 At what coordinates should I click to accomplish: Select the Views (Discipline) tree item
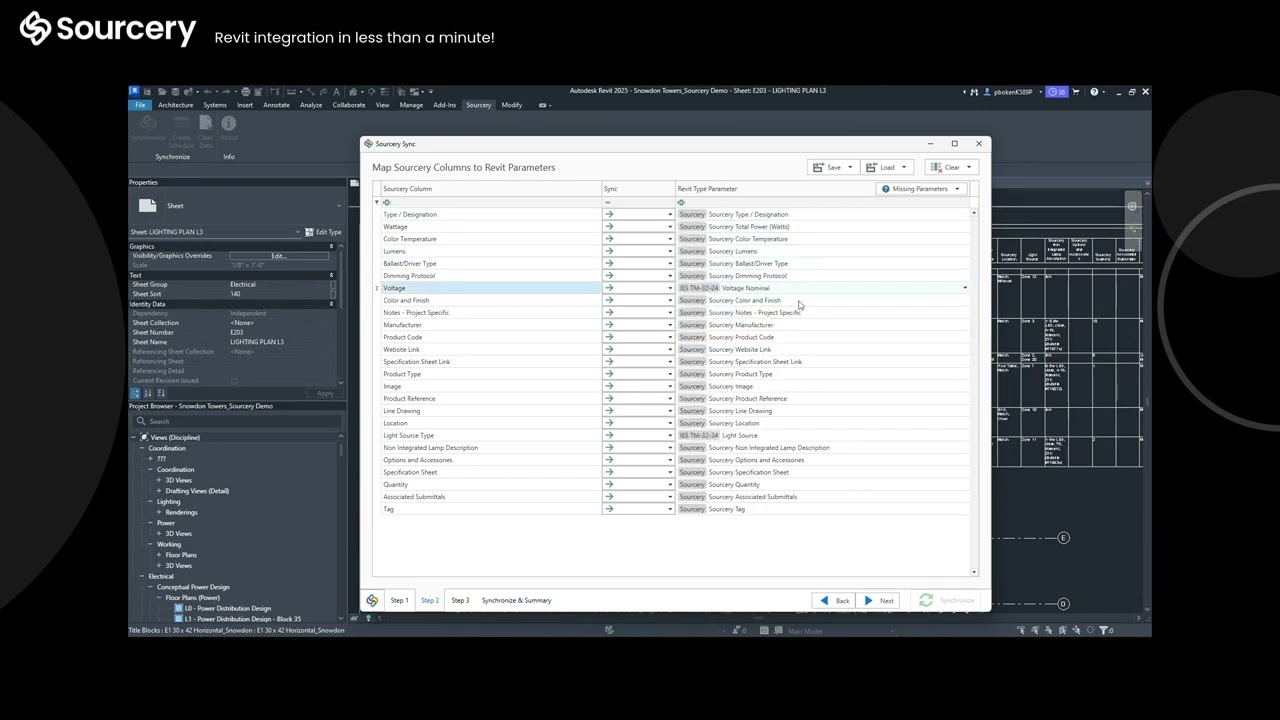pyautogui.click(x=175, y=437)
